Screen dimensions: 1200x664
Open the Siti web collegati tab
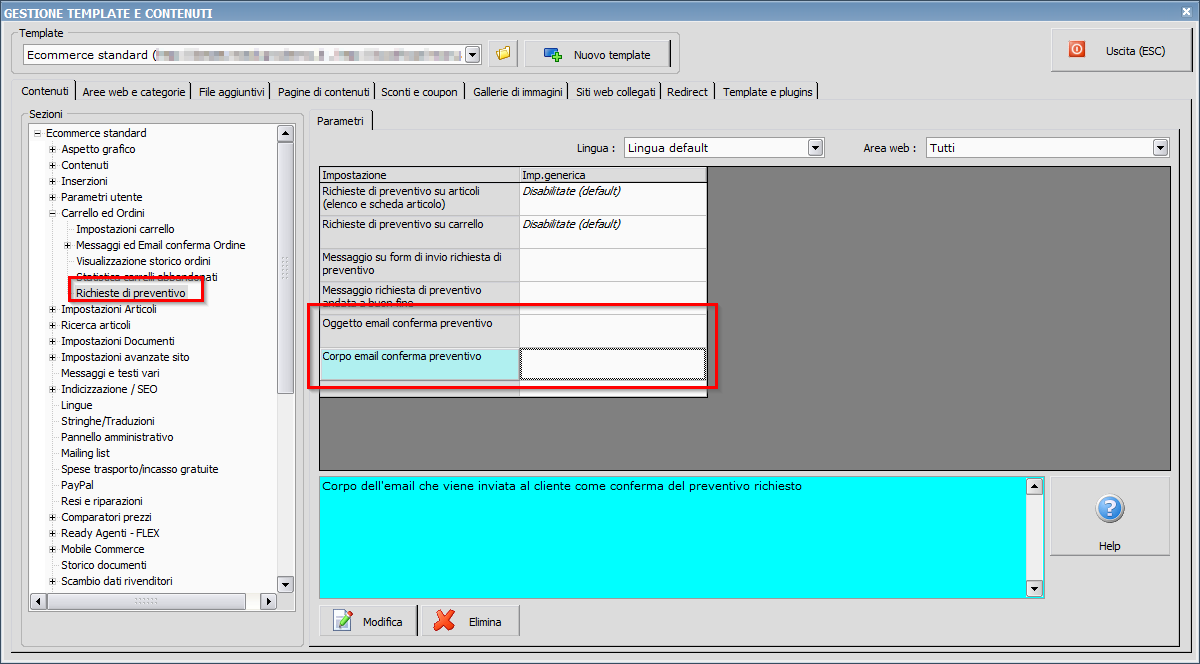coord(616,91)
